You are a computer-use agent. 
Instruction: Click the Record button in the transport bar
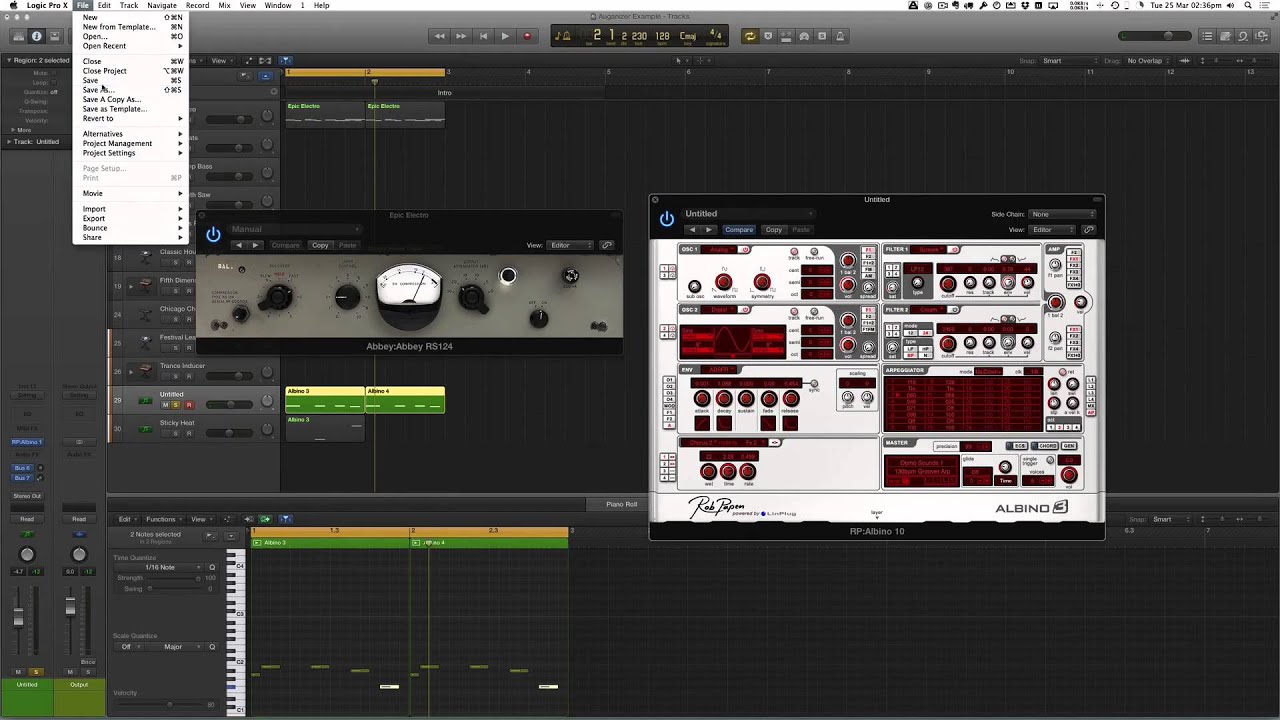[528, 36]
